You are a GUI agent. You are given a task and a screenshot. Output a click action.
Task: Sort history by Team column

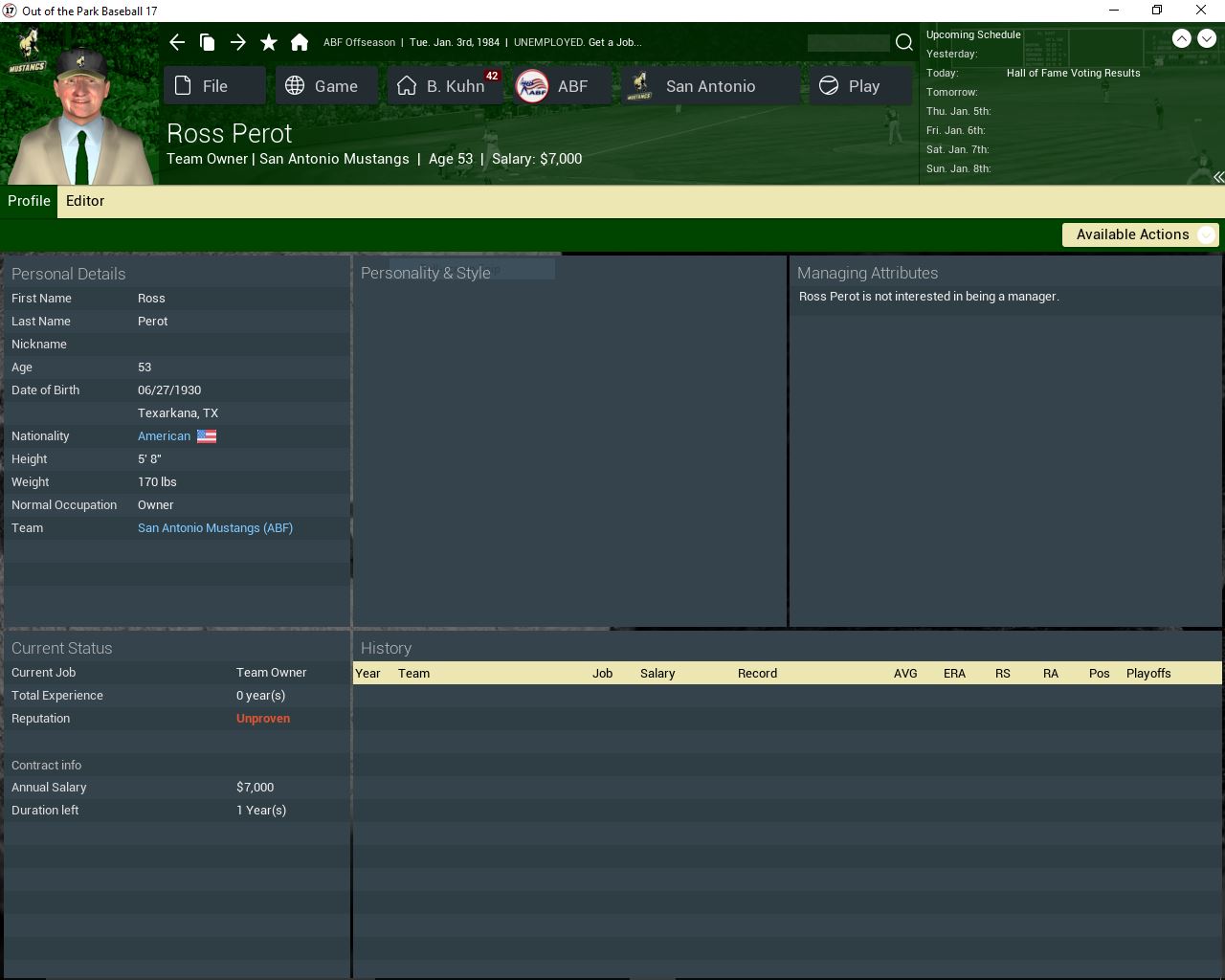(413, 674)
